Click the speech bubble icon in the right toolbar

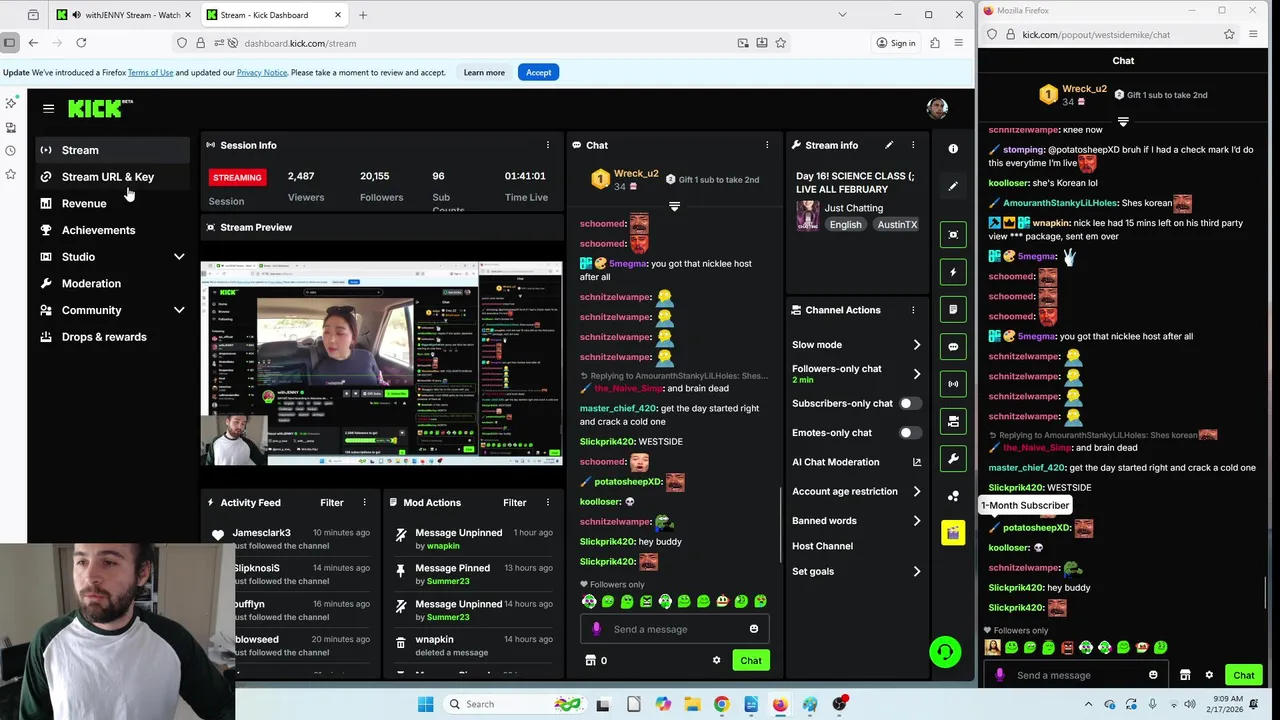point(953,347)
